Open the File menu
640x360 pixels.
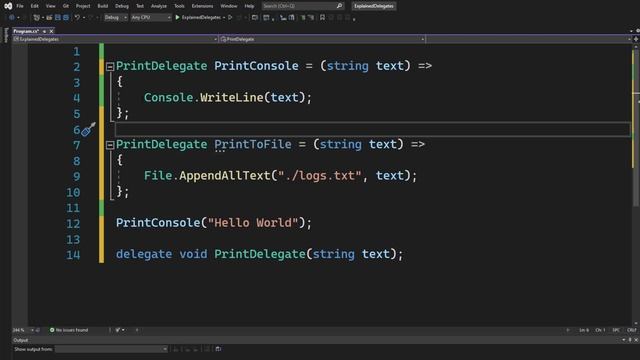click(20, 6)
